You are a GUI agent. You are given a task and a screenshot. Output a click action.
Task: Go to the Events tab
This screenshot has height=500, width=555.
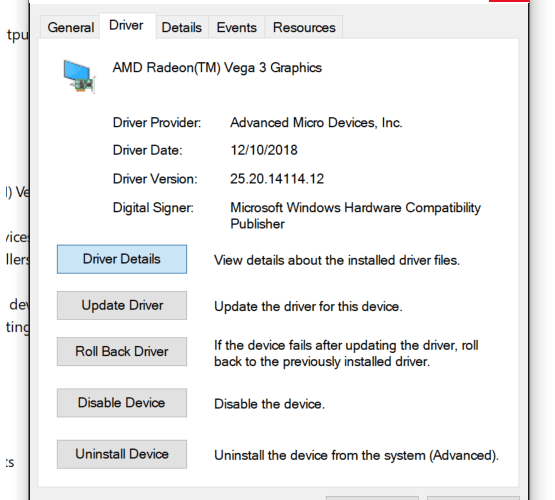pyautogui.click(x=236, y=27)
